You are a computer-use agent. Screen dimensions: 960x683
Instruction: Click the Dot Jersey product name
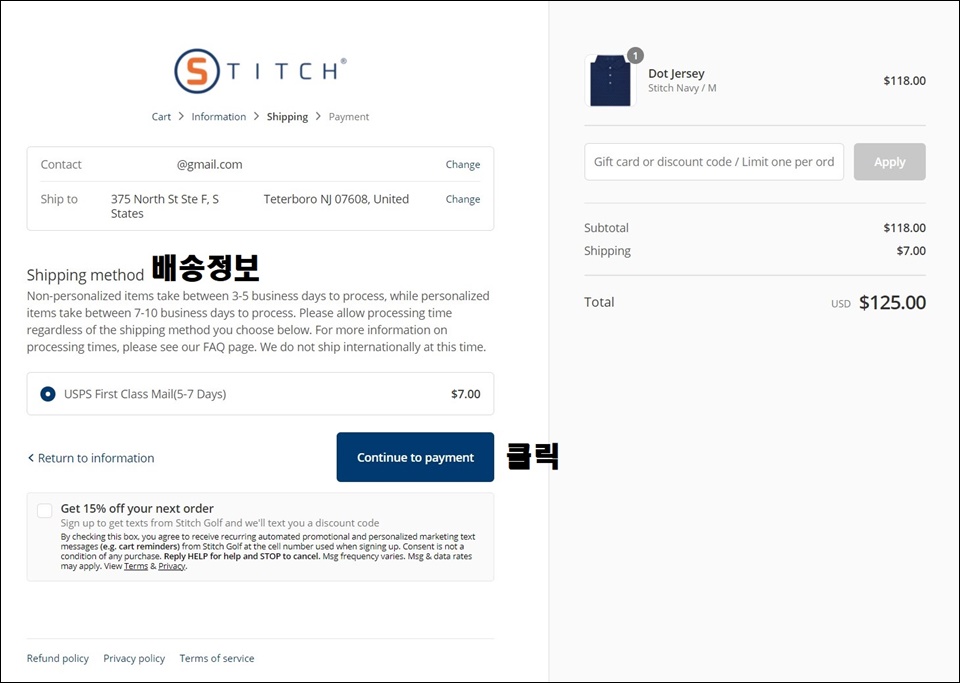coord(677,73)
